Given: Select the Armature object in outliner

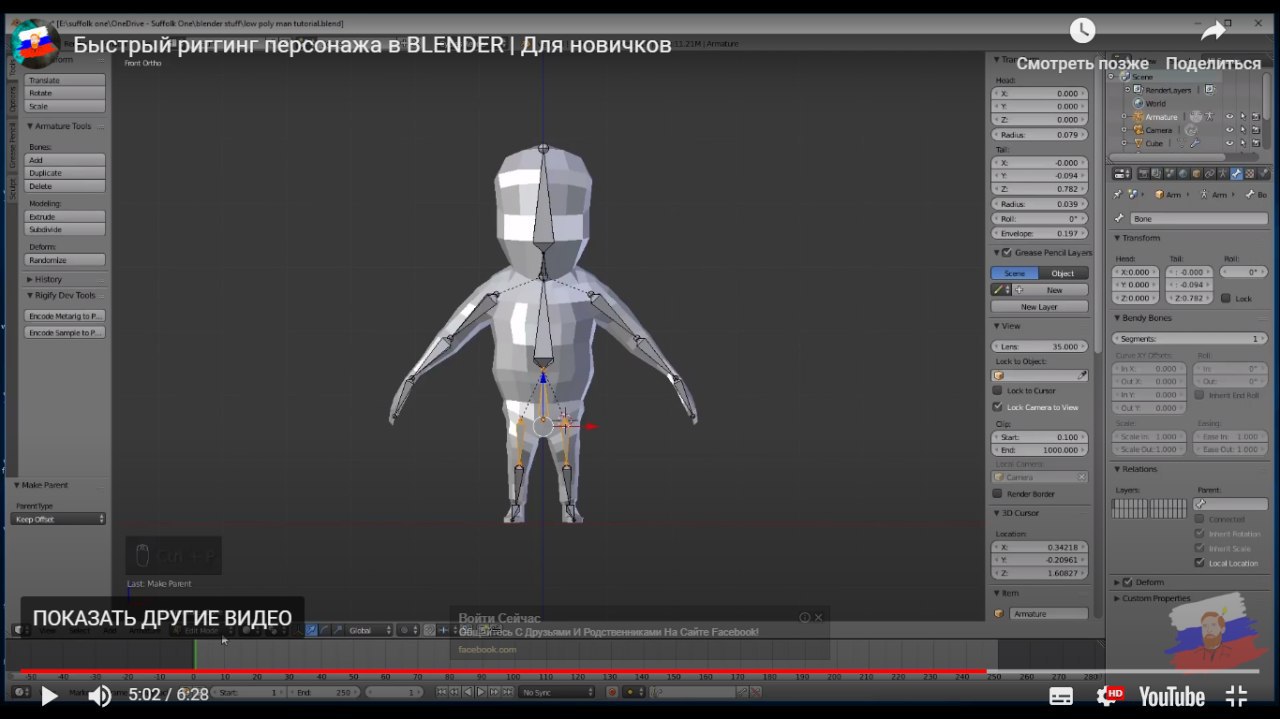Looking at the screenshot, I should [x=1161, y=117].
